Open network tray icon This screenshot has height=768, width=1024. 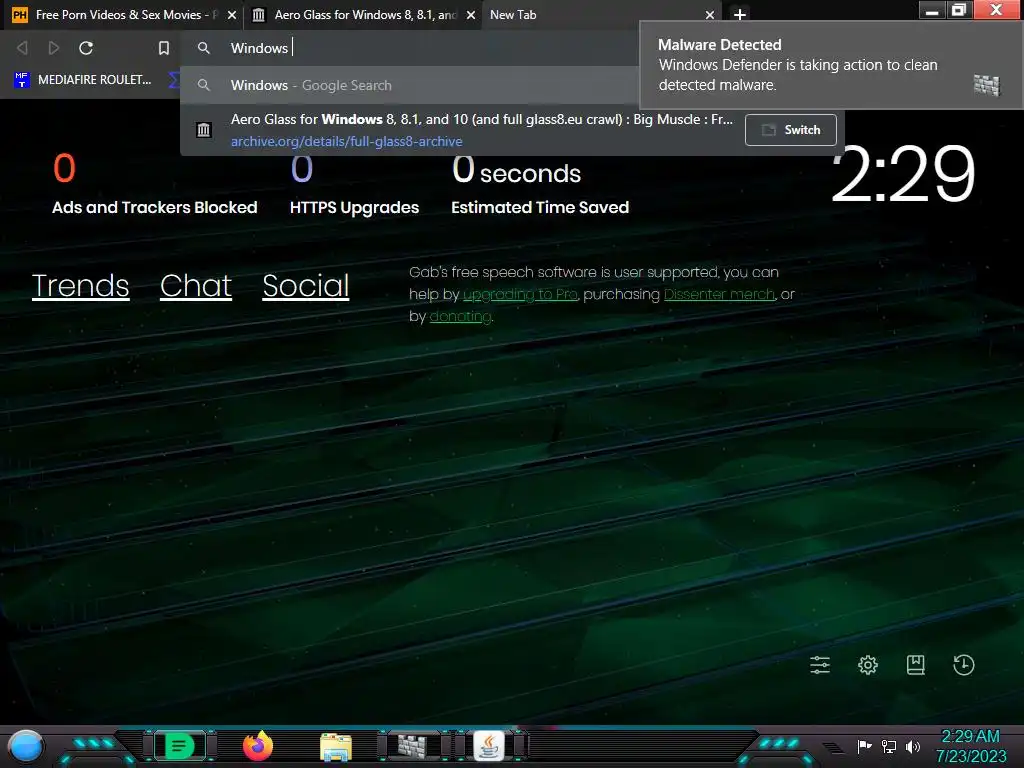(x=889, y=746)
